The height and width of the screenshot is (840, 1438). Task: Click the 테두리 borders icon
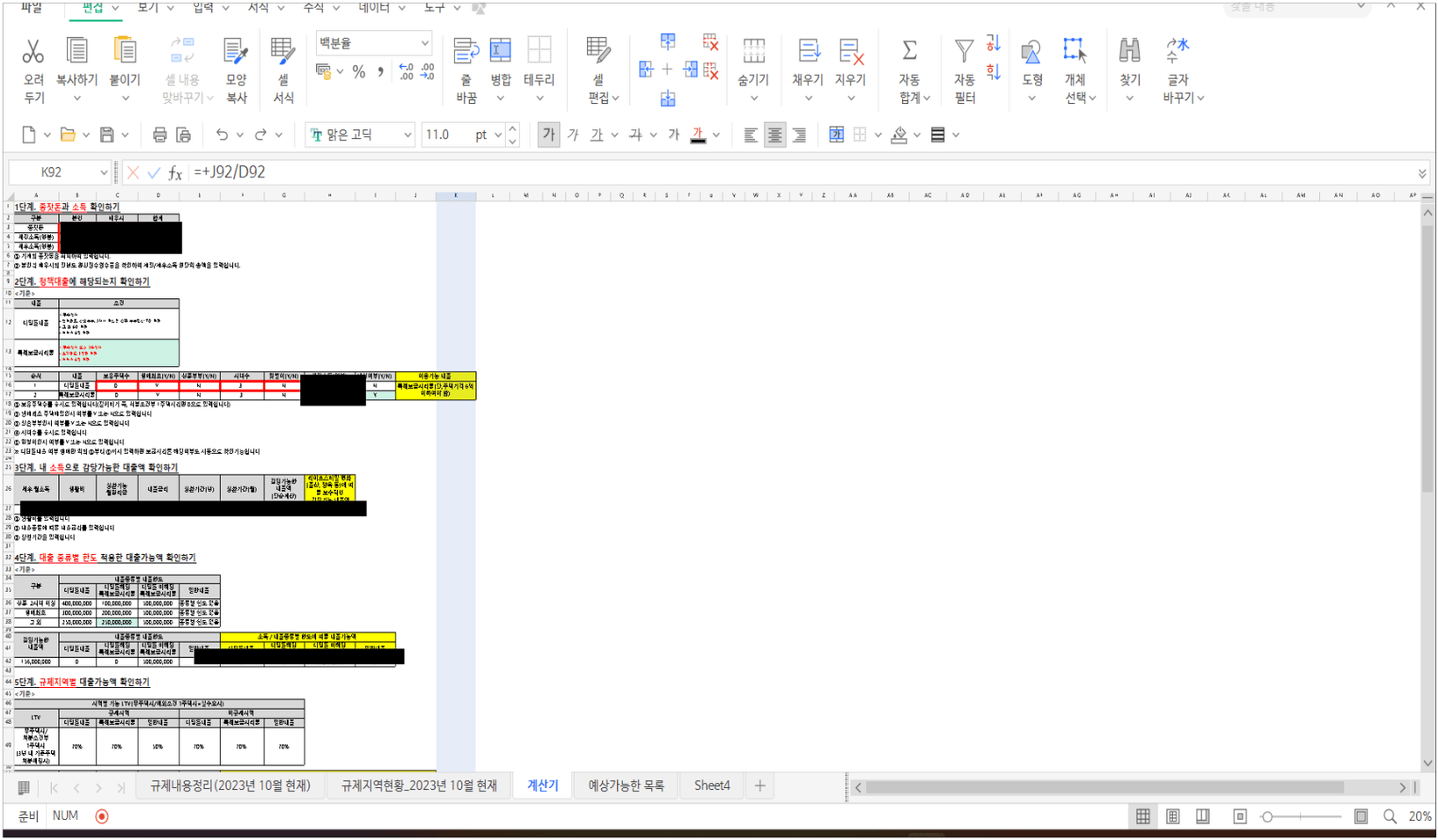[x=539, y=51]
